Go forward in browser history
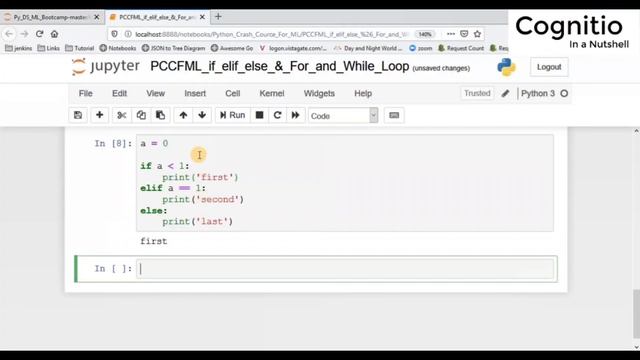 click(x=24, y=34)
